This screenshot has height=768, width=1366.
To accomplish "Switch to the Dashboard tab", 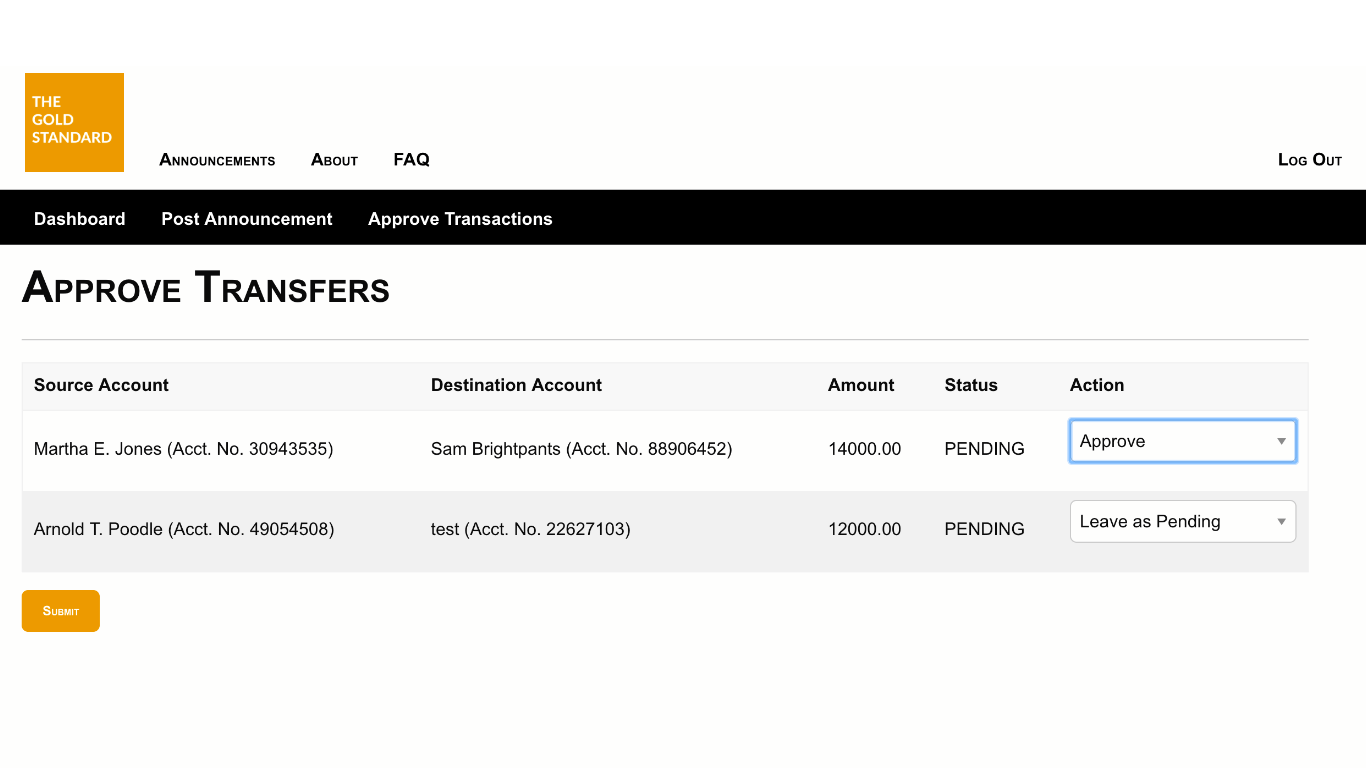I will coord(80,219).
